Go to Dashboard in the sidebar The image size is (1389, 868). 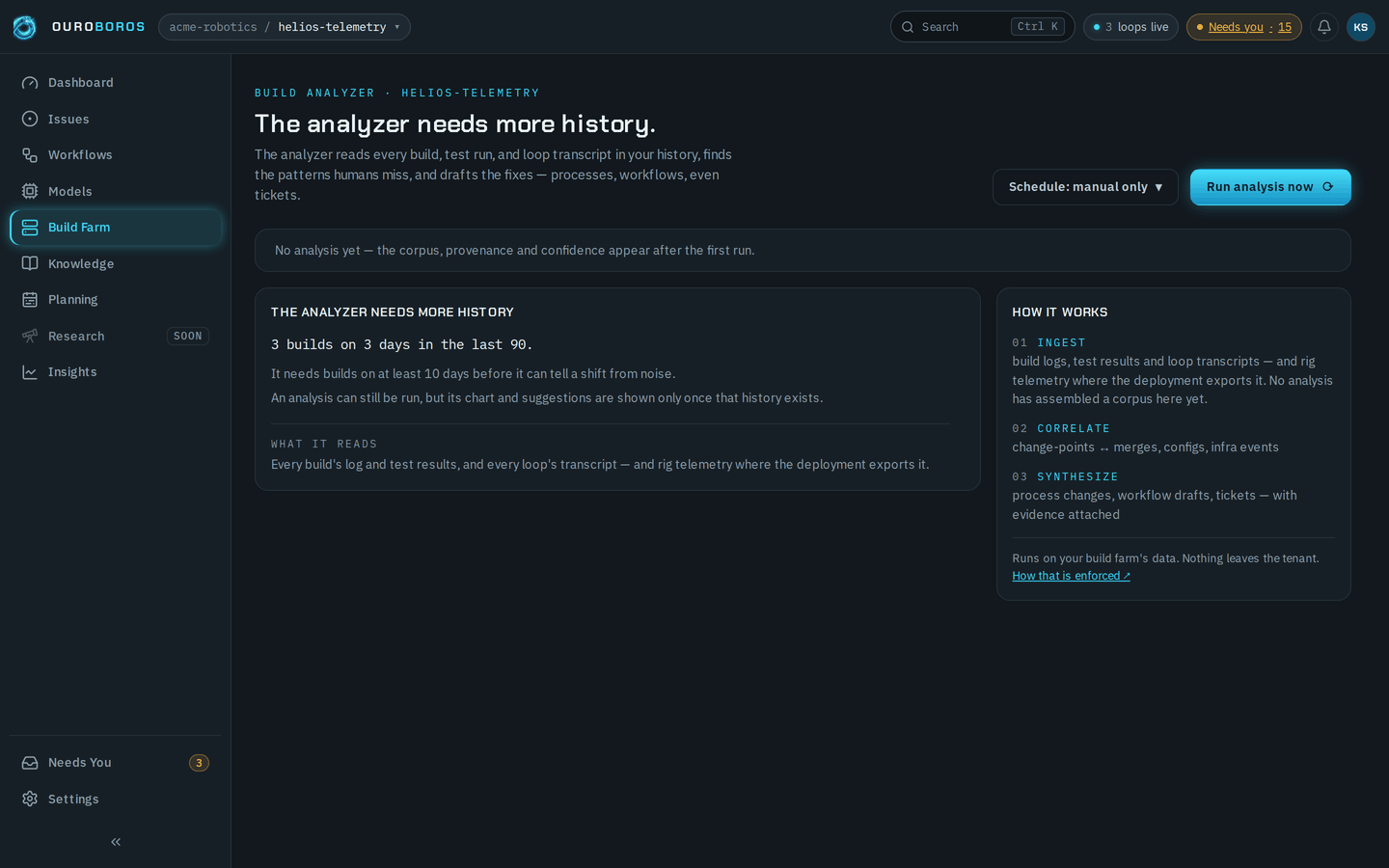pos(116,83)
